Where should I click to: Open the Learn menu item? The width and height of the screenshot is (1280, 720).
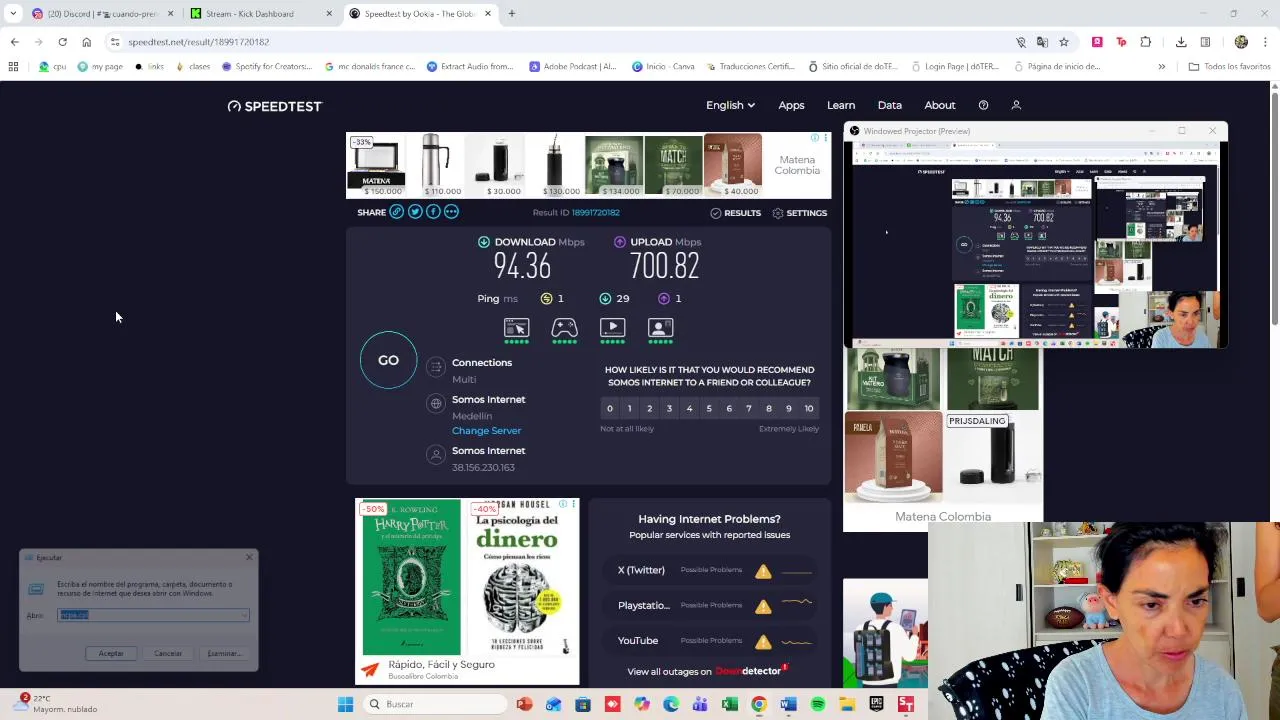[x=841, y=105]
